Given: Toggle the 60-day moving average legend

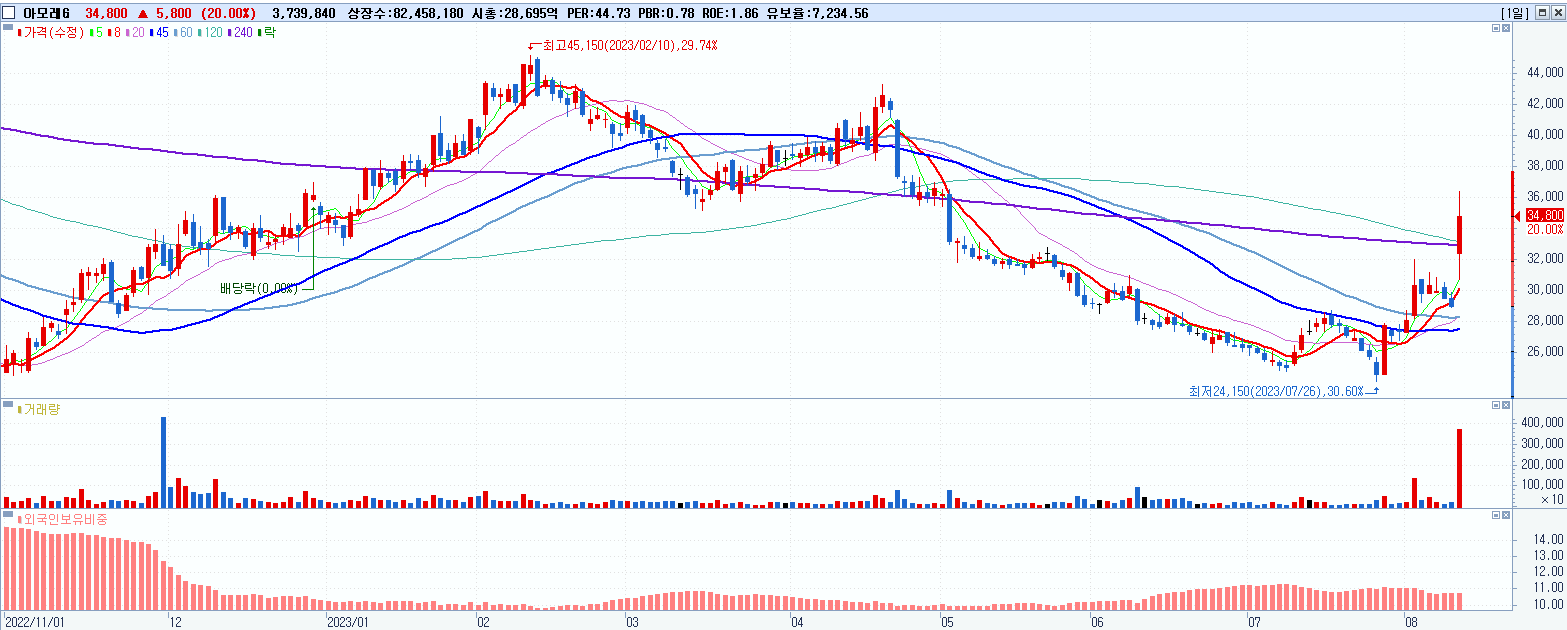Looking at the screenshot, I should click(184, 33).
